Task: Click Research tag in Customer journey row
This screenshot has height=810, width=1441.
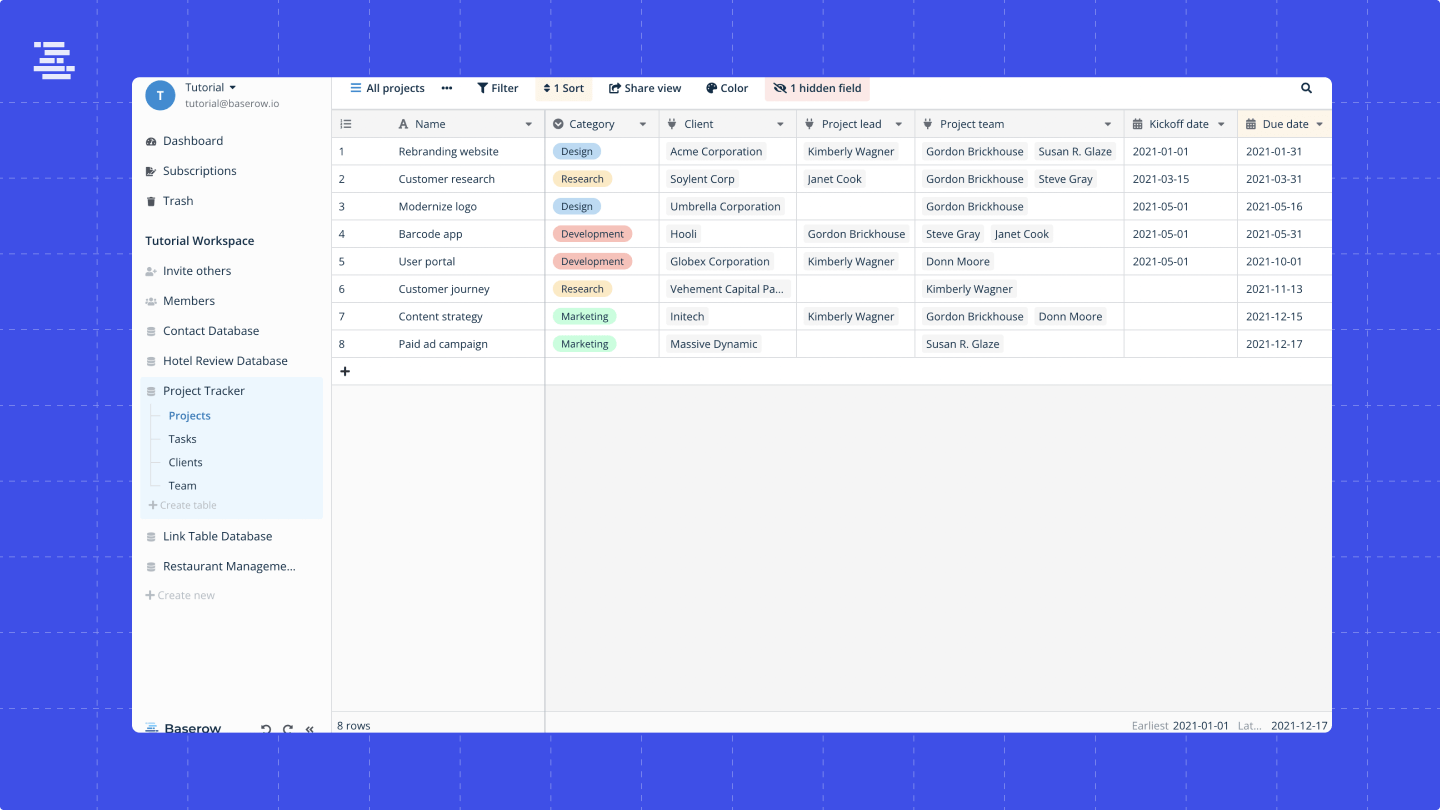Action: (x=582, y=289)
